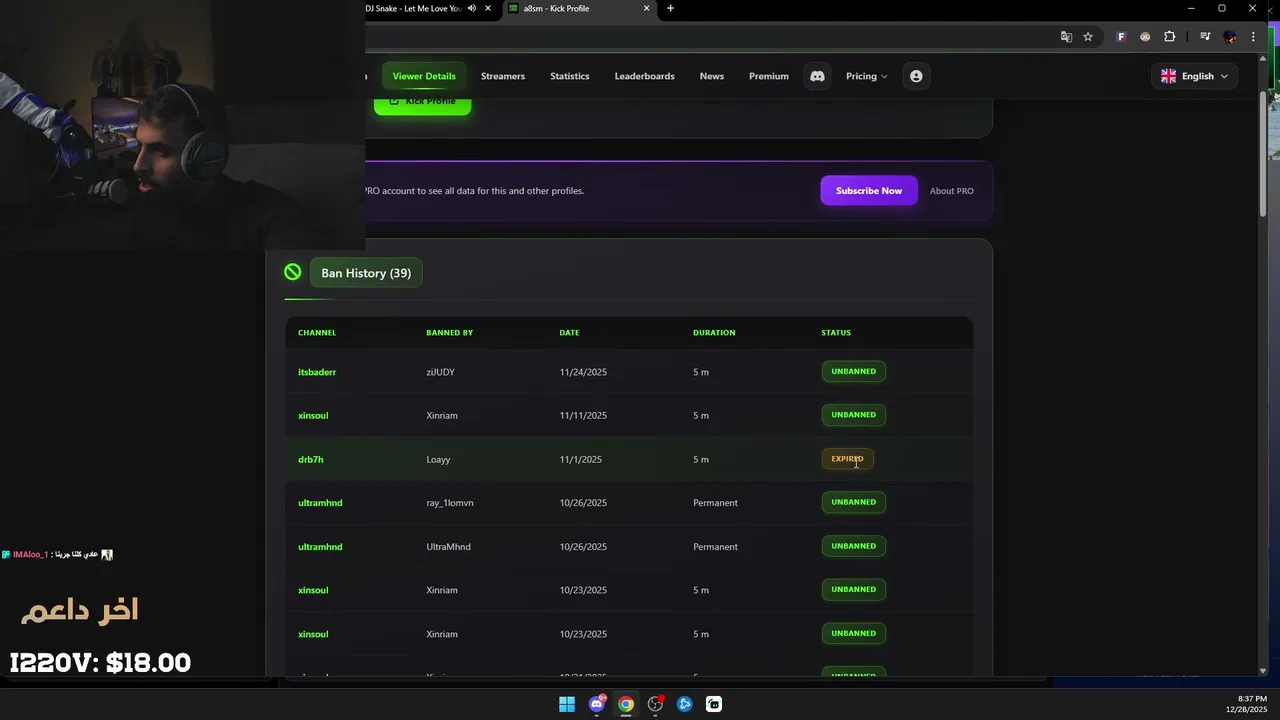The image size is (1280, 720).
Task: Open the Leaderboards page
Action: click(x=644, y=76)
